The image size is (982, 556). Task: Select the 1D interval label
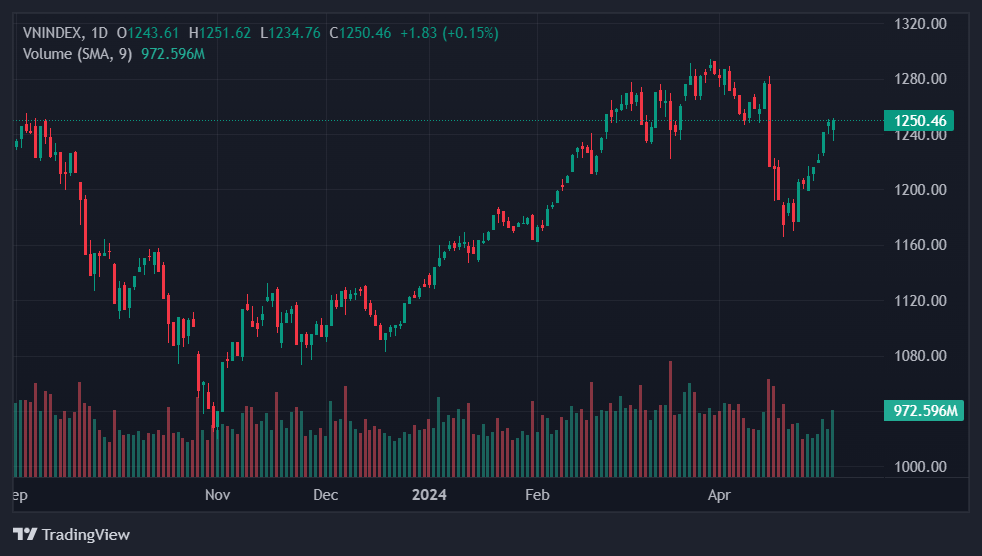click(99, 33)
